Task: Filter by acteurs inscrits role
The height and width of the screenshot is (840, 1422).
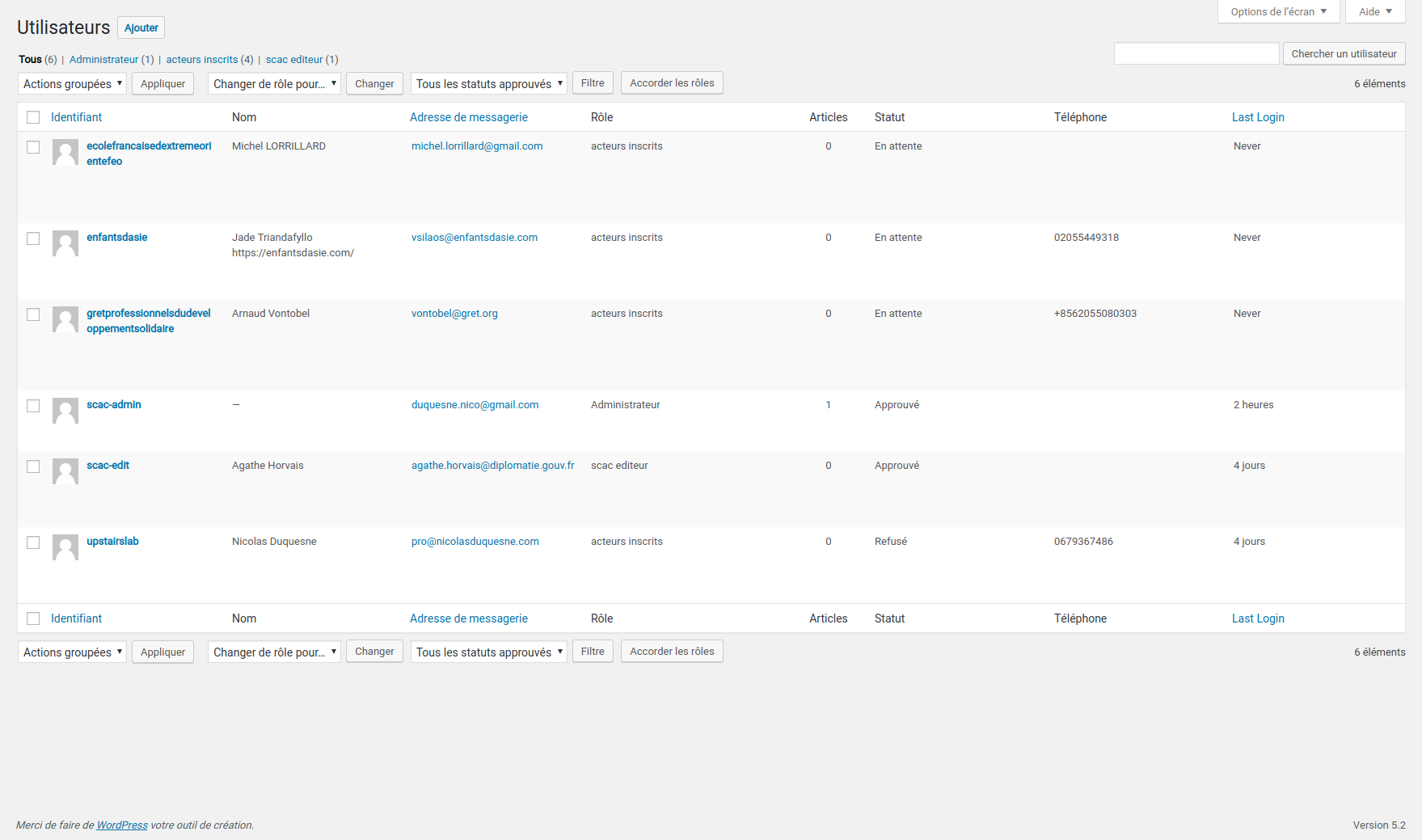Action: [202, 60]
